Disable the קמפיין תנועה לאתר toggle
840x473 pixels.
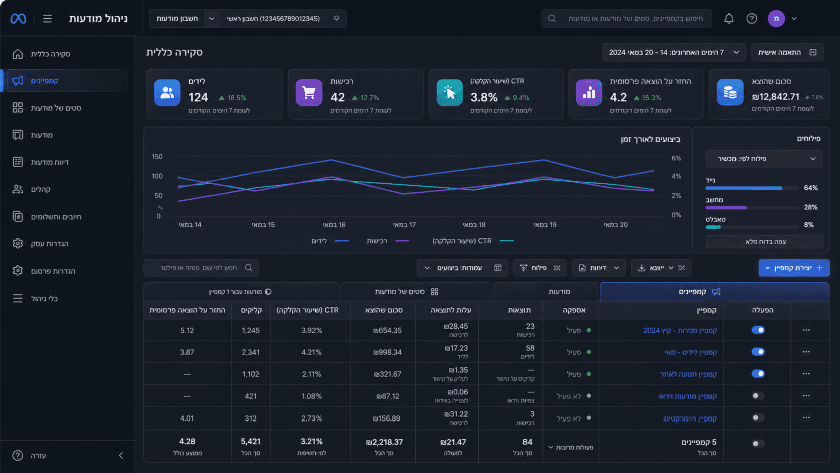[x=758, y=374]
